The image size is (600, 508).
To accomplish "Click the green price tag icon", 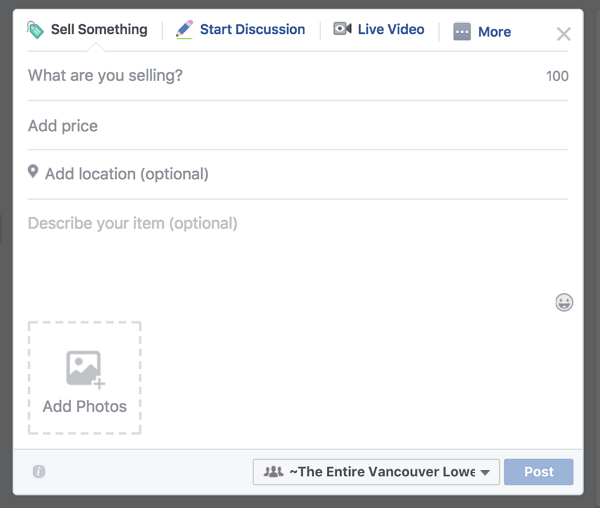I will (35, 30).
